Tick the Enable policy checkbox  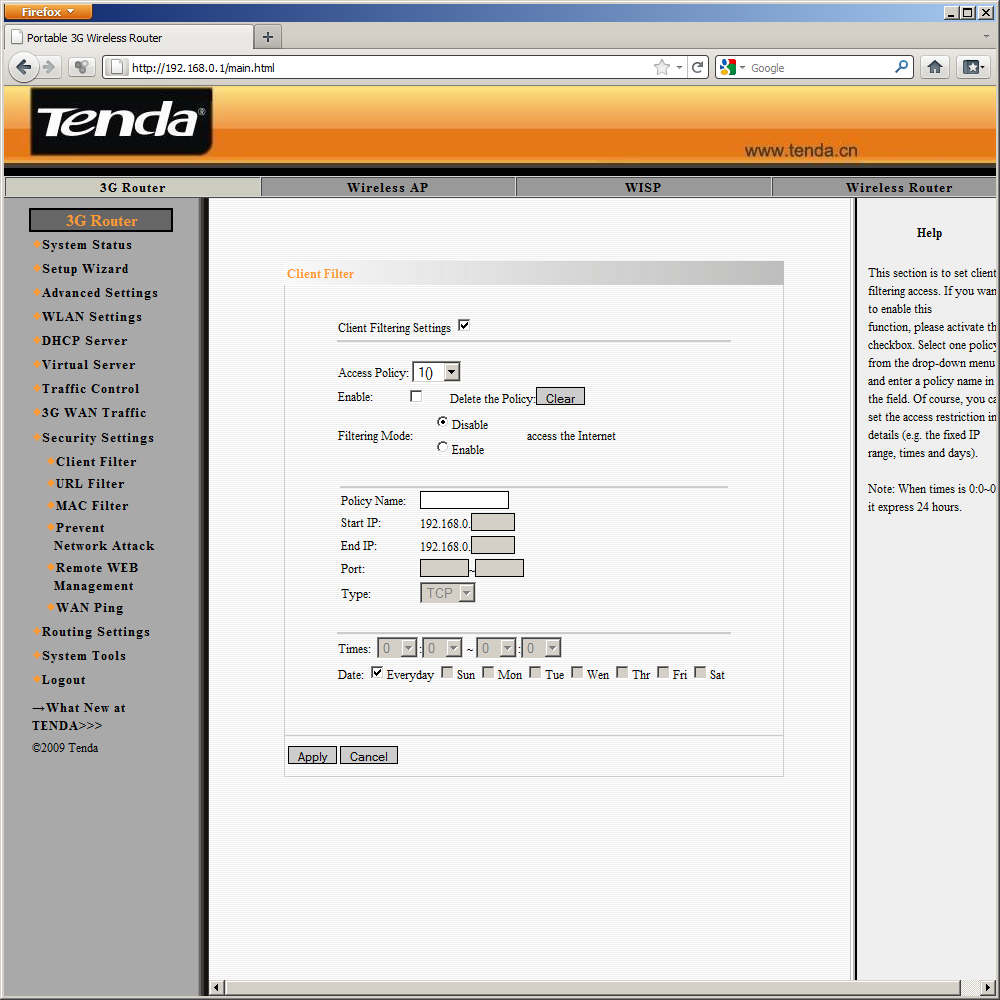click(416, 396)
